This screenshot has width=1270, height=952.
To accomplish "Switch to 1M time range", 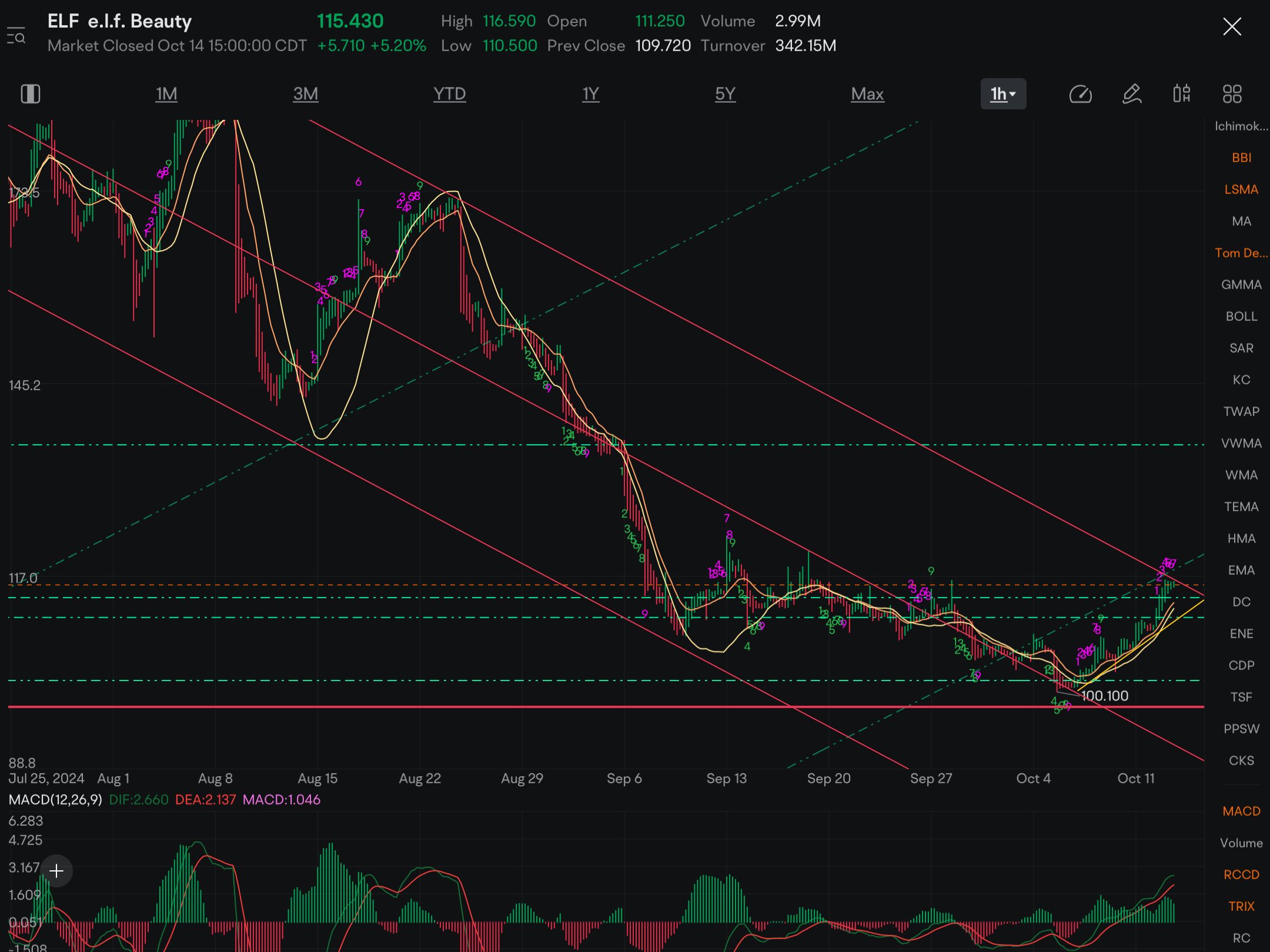I will coord(166,94).
